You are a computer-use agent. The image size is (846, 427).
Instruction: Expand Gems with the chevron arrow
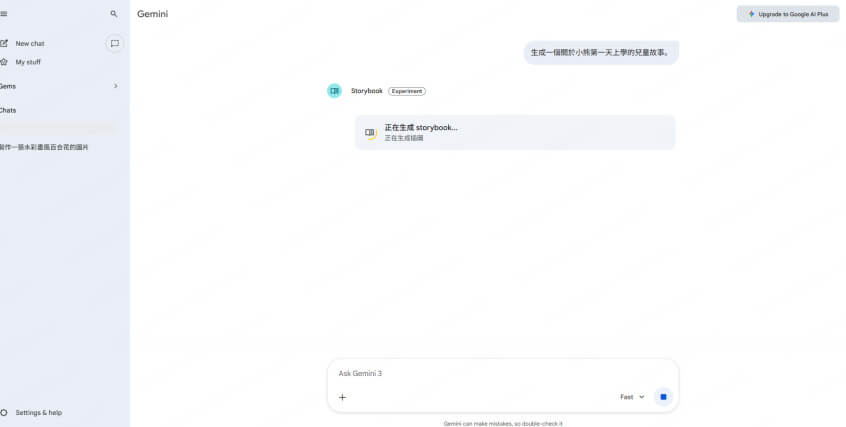pos(115,86)
